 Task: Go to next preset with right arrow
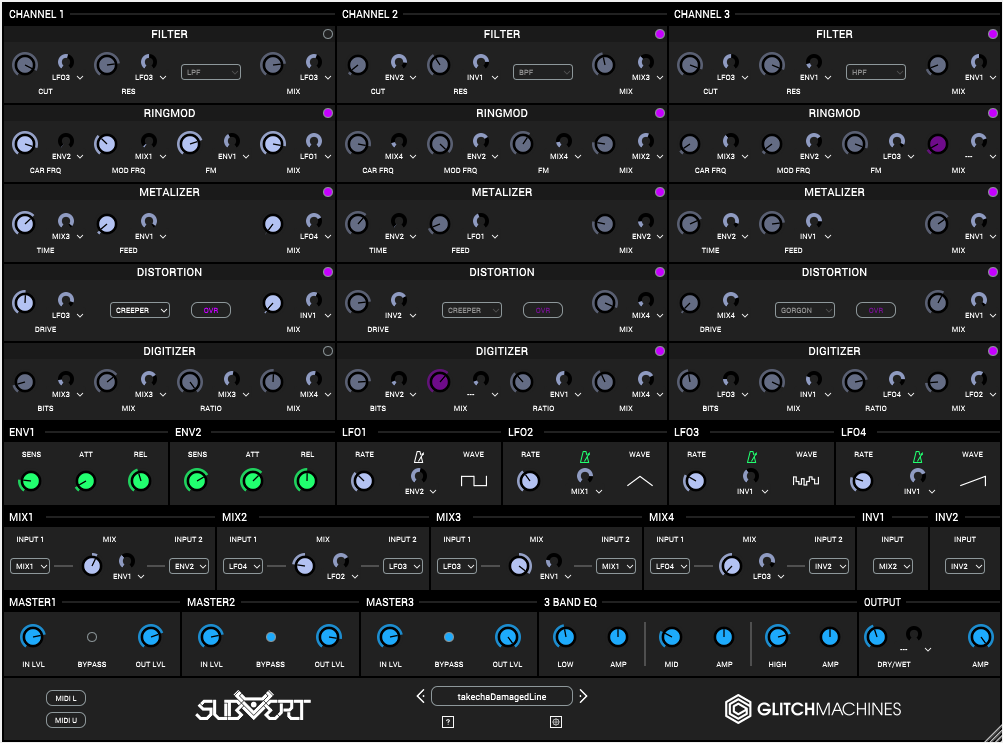(583, 696)
